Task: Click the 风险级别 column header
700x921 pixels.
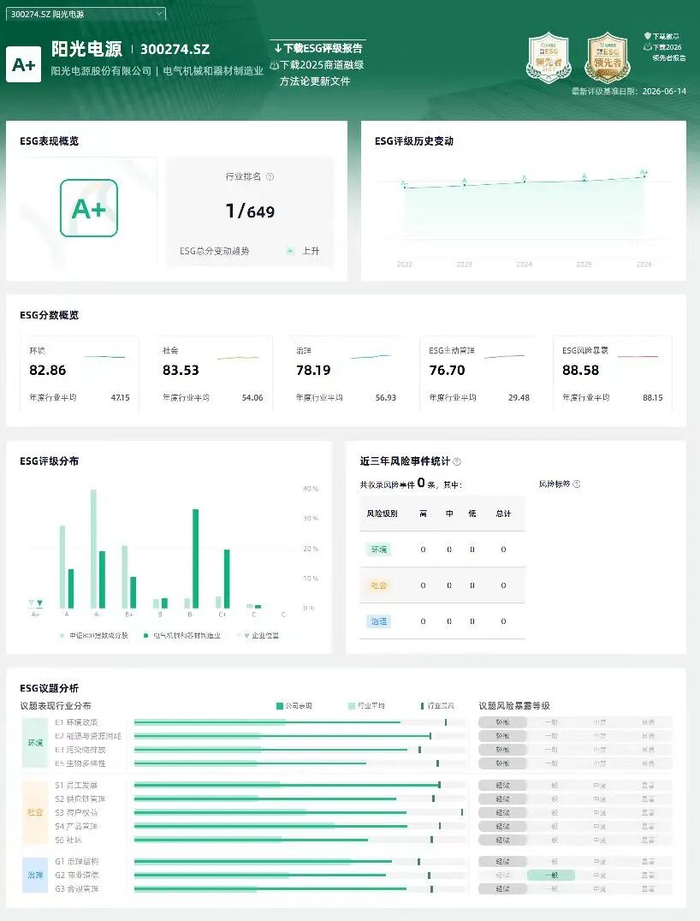Action: point(382,513)
